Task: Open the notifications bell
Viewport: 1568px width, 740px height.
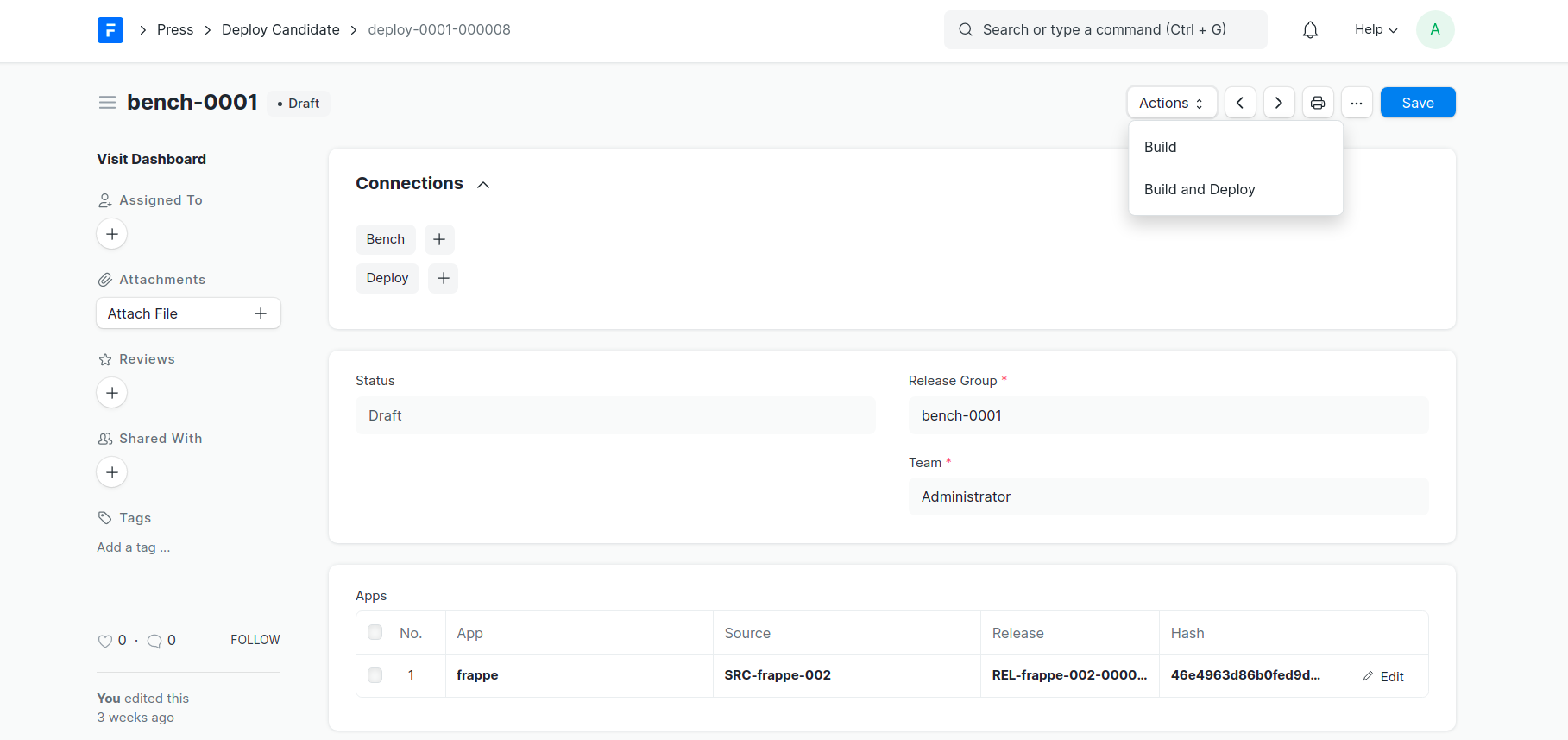Action: 1310,30
